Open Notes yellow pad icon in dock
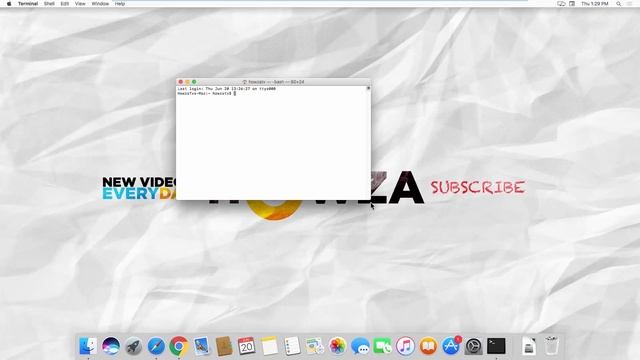640x360 pixels. [269, 346]
